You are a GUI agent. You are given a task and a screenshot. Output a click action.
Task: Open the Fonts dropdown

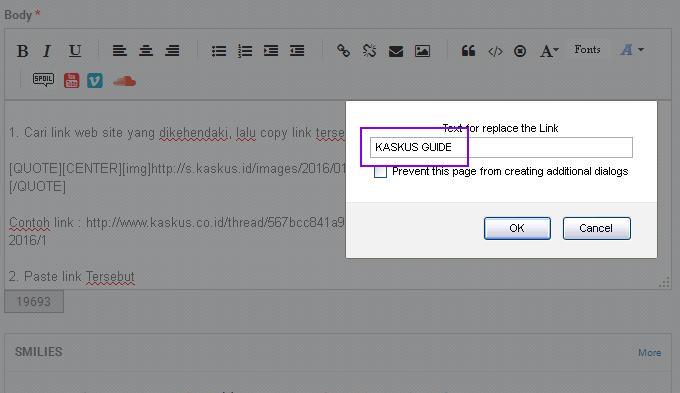(587, 49)
